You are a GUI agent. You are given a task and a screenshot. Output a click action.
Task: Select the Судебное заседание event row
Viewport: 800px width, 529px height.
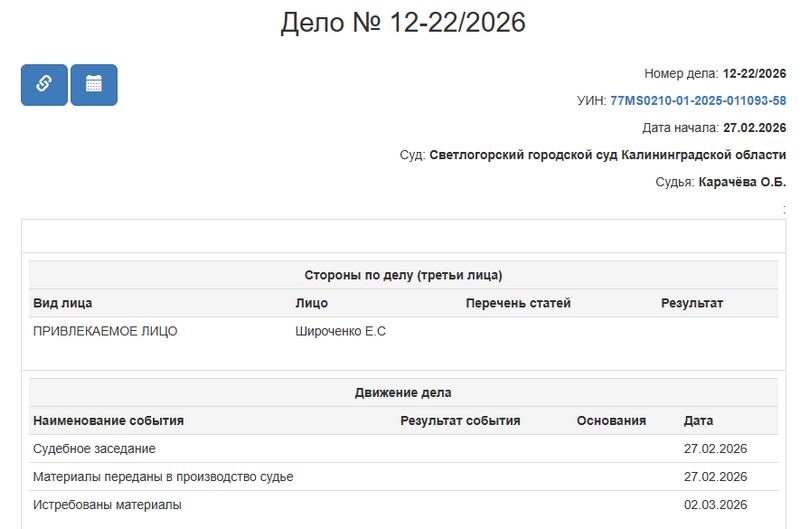pos(94,449)
